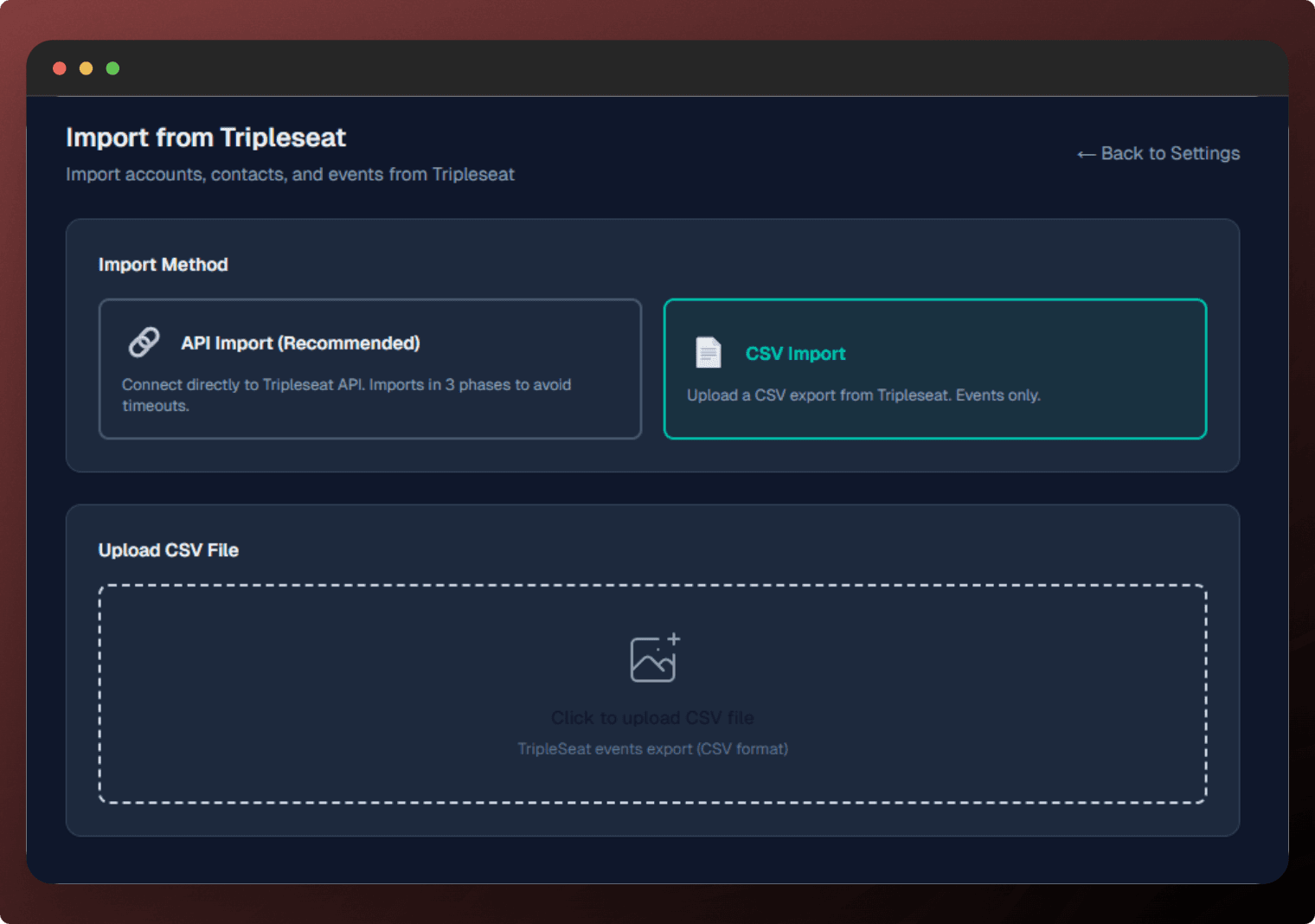The image size is (1315, 924).
Task: Click the "Click to upload CSV file" text
Action: click(652, 718)
